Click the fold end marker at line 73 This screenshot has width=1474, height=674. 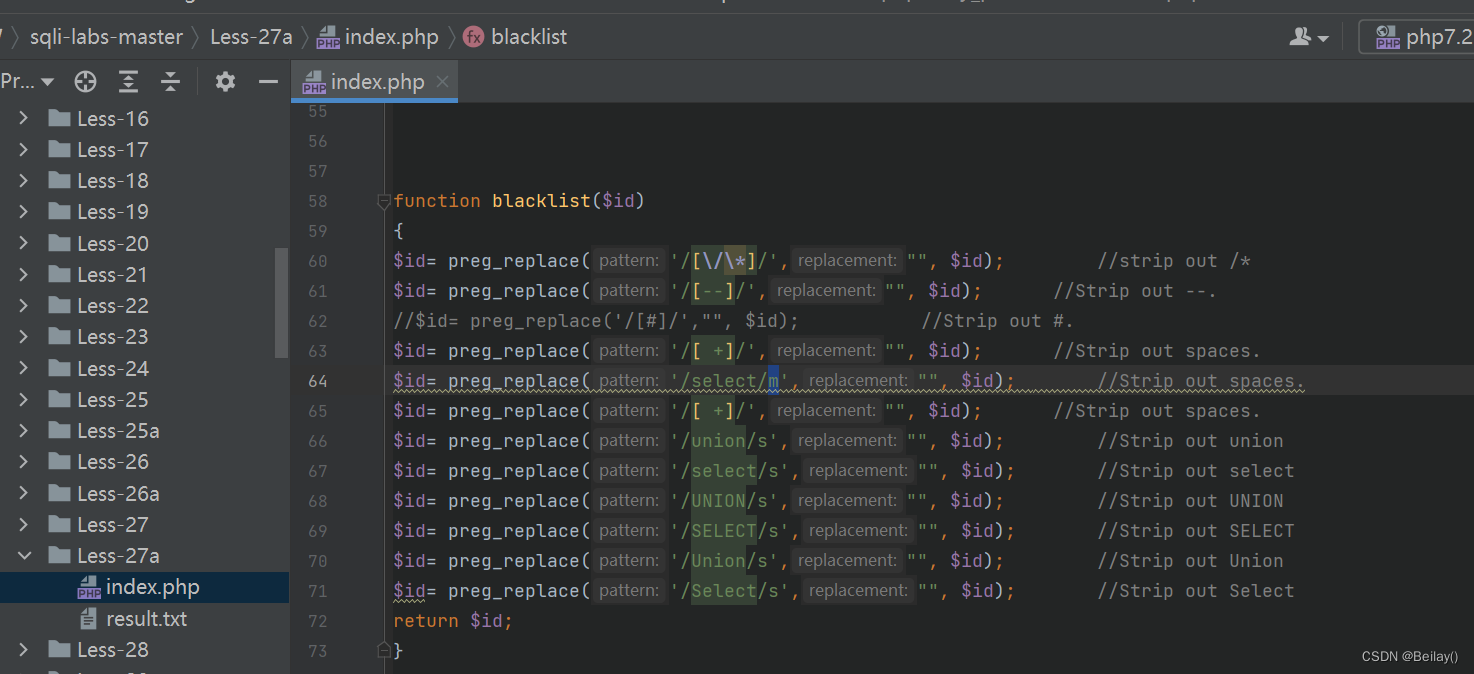point(383,651)
